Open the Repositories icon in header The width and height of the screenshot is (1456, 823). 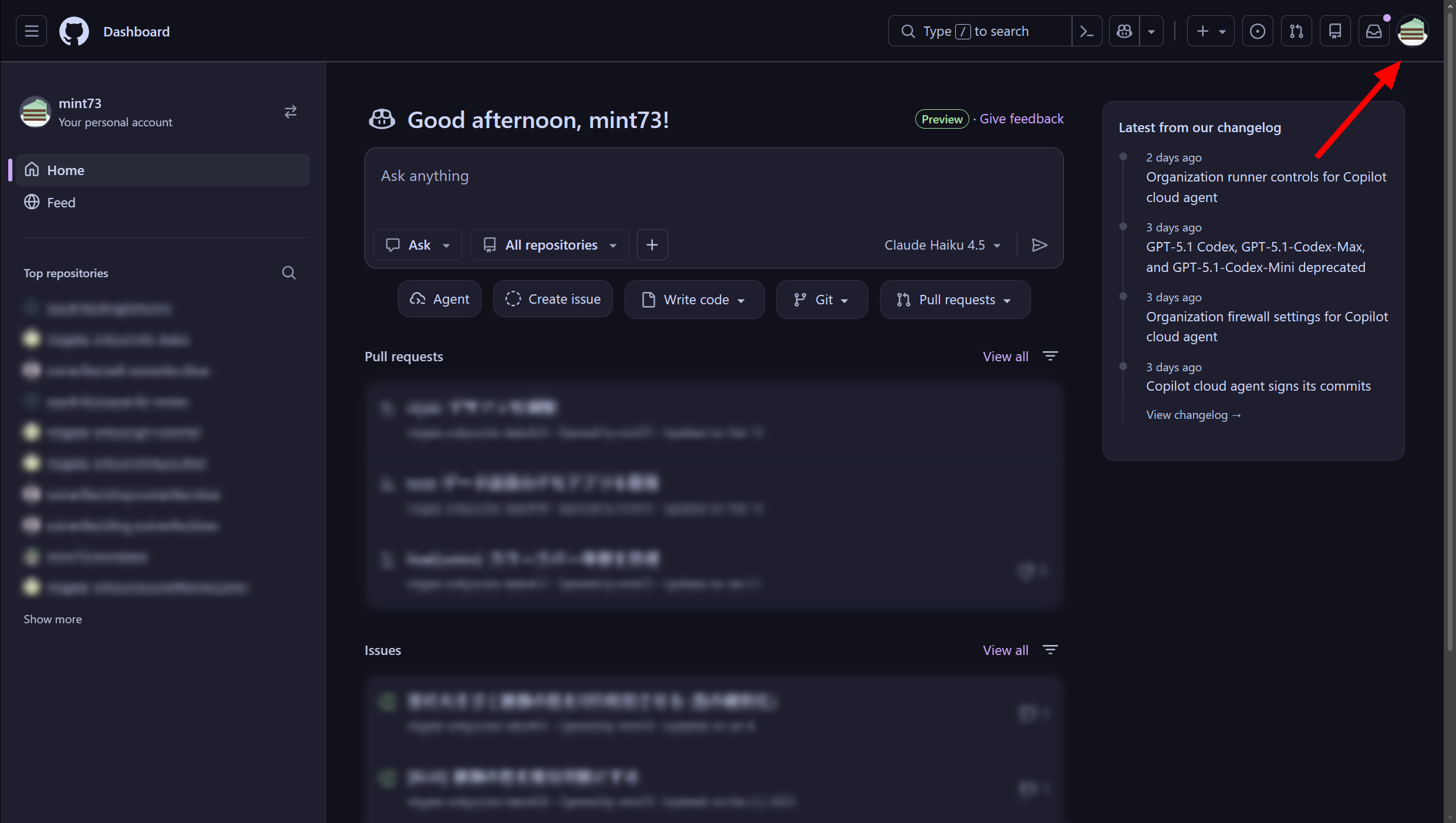(x=1335, y=31)
